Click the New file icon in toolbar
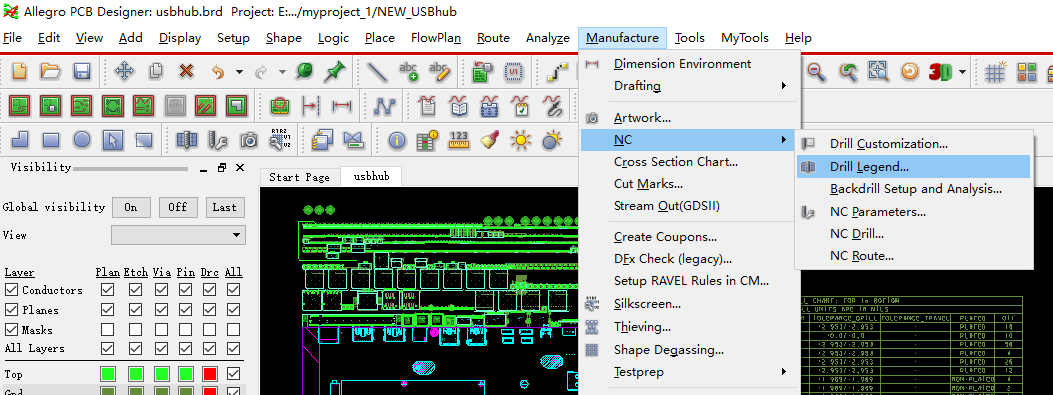The image size is (1053, 395). click(x=19, y=71)
